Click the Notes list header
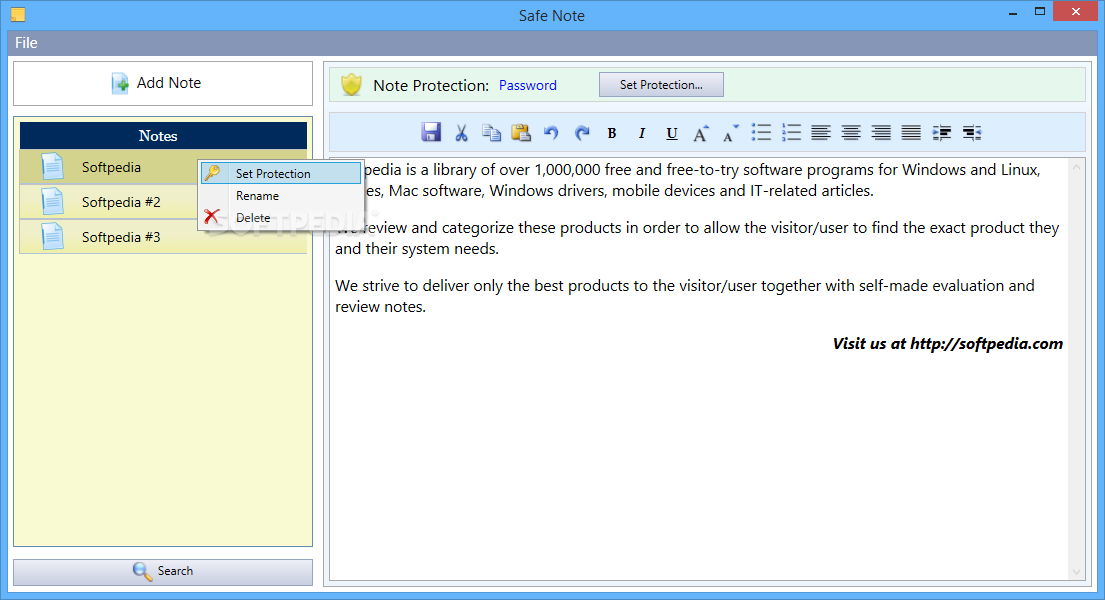 163,135
